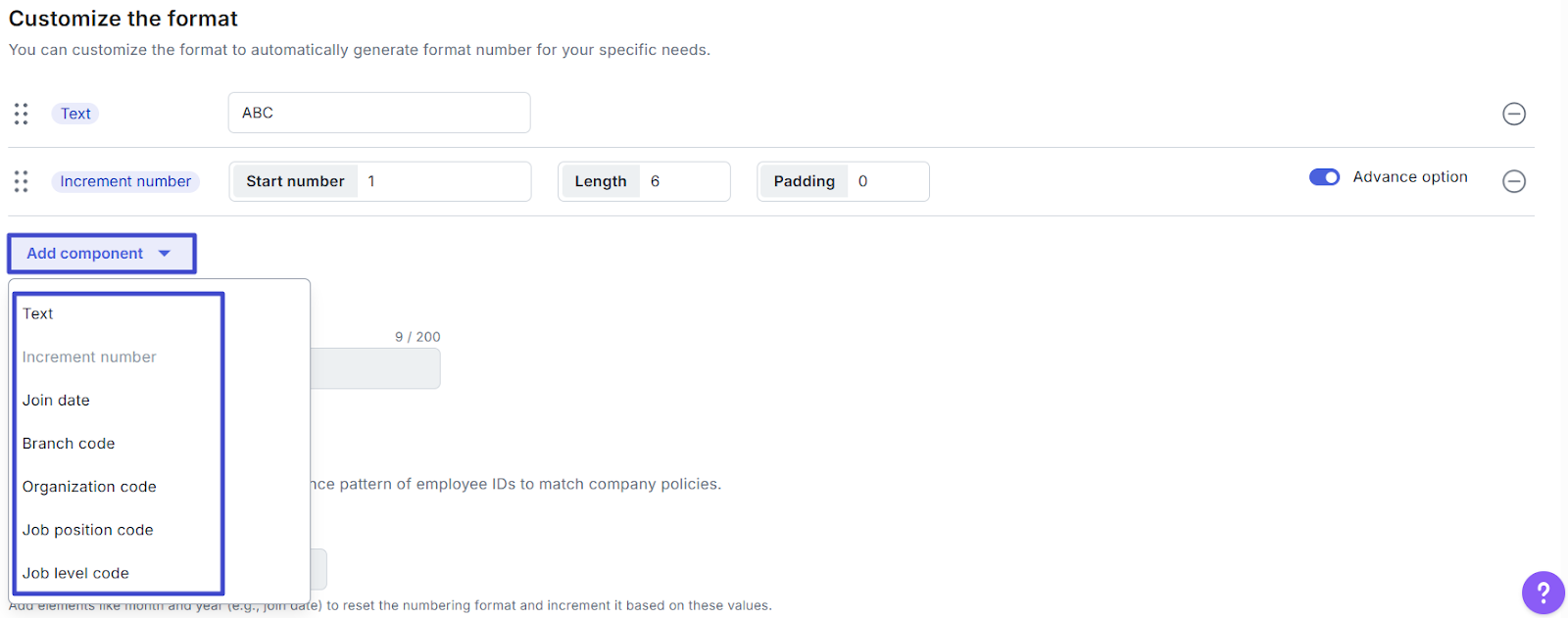1568x618 pixels.
Task: Remove the Text component row
Action: pos(1513,114)
